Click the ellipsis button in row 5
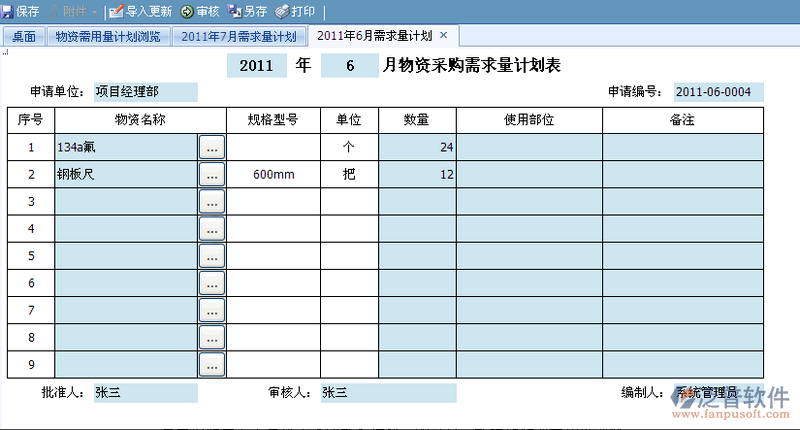 tap(211, 256)
